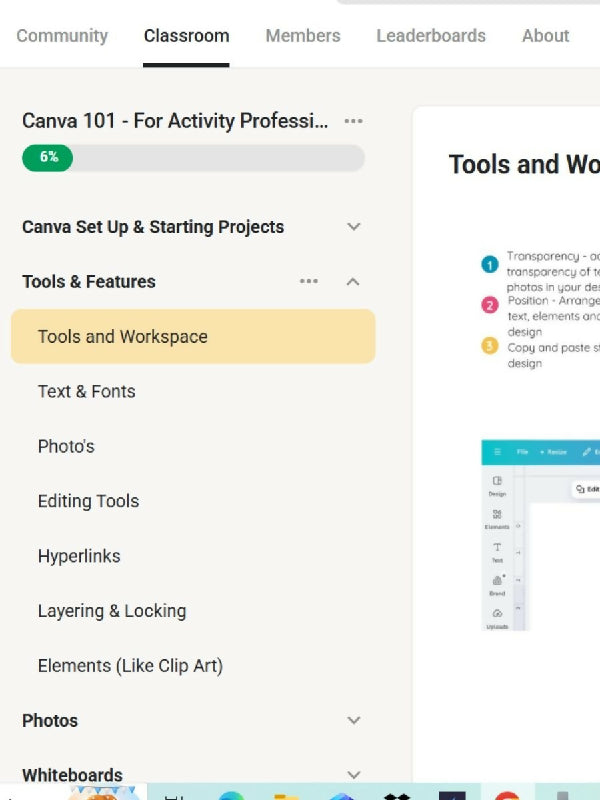
Task: Click numbered bullet 2 for Position
Action: 490,305
